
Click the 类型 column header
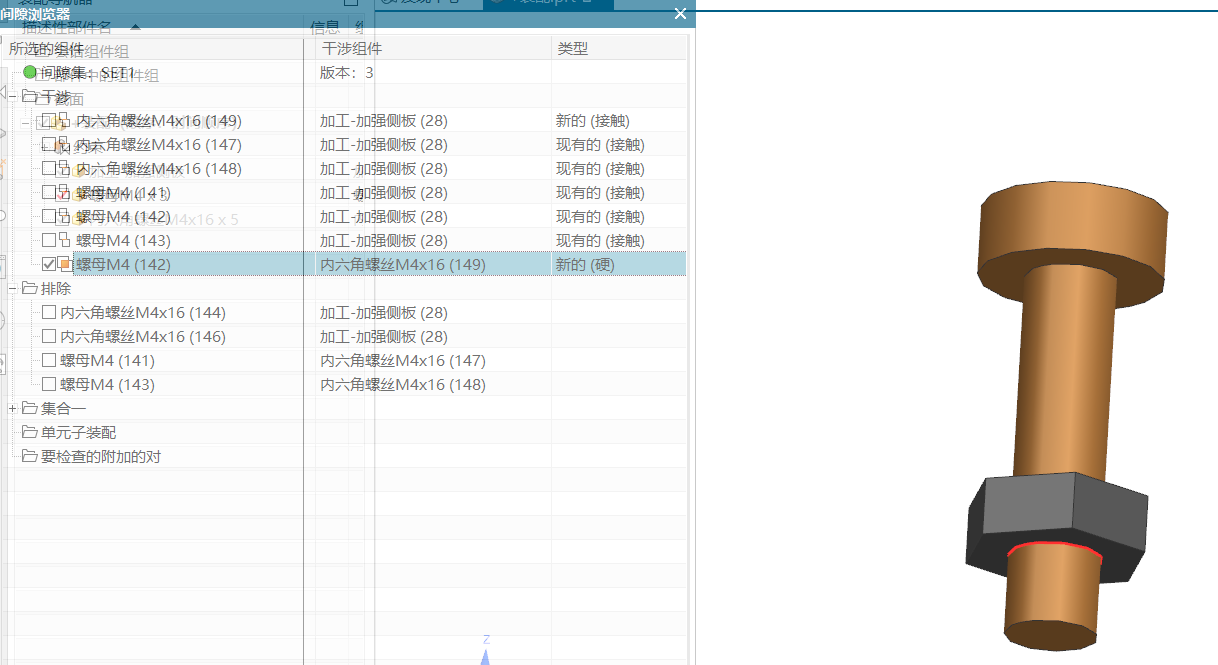[573, 48]
